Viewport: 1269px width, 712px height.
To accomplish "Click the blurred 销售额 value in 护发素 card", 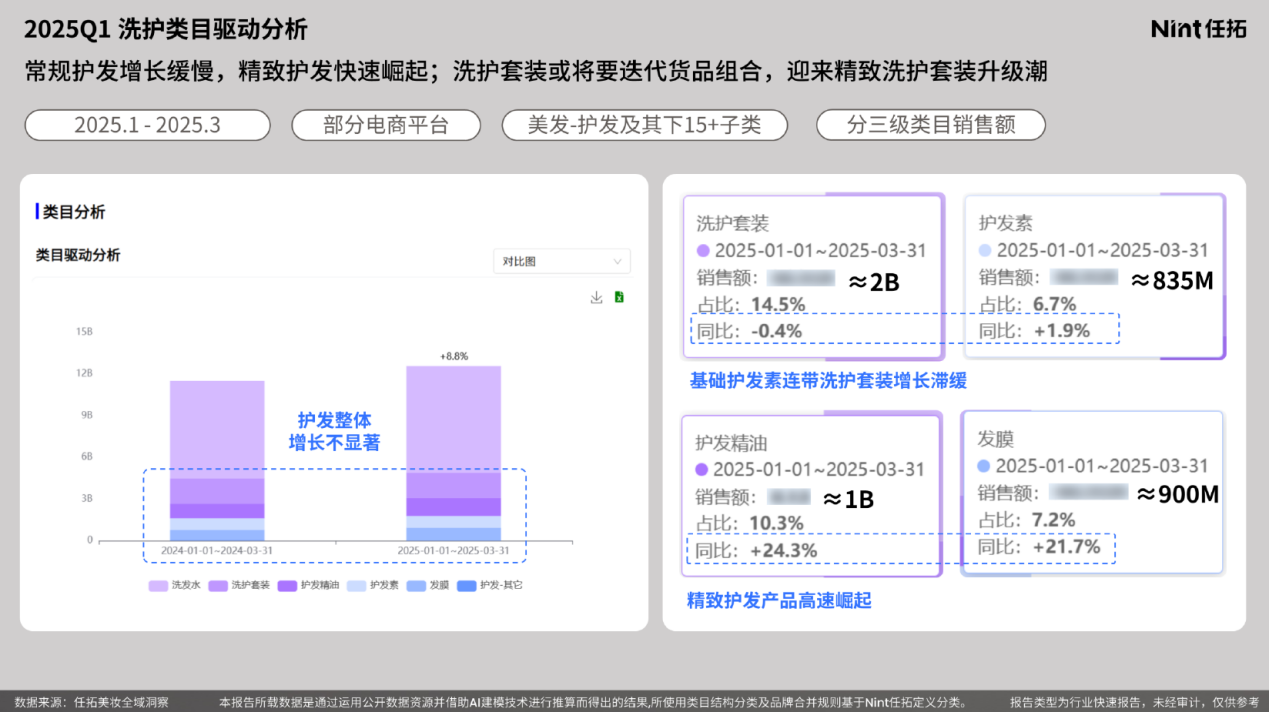I will (1084, 277).
